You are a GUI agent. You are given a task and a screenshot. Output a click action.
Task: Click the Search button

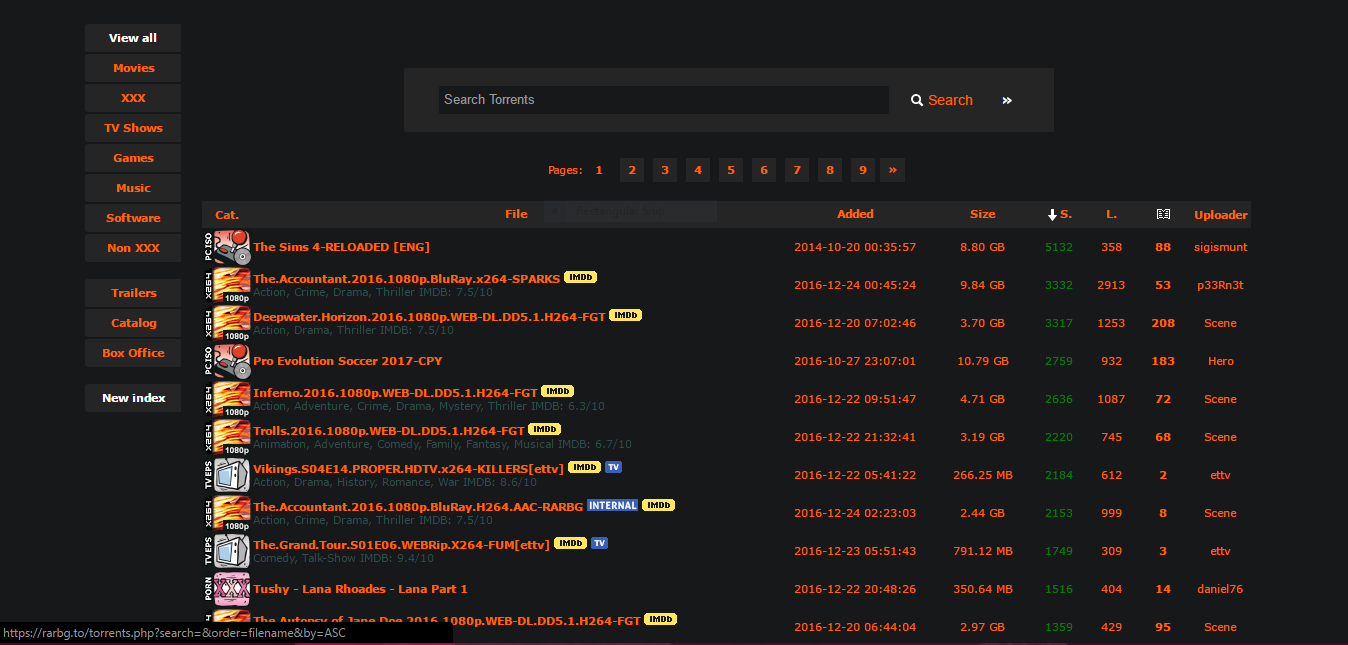point(942,100)
